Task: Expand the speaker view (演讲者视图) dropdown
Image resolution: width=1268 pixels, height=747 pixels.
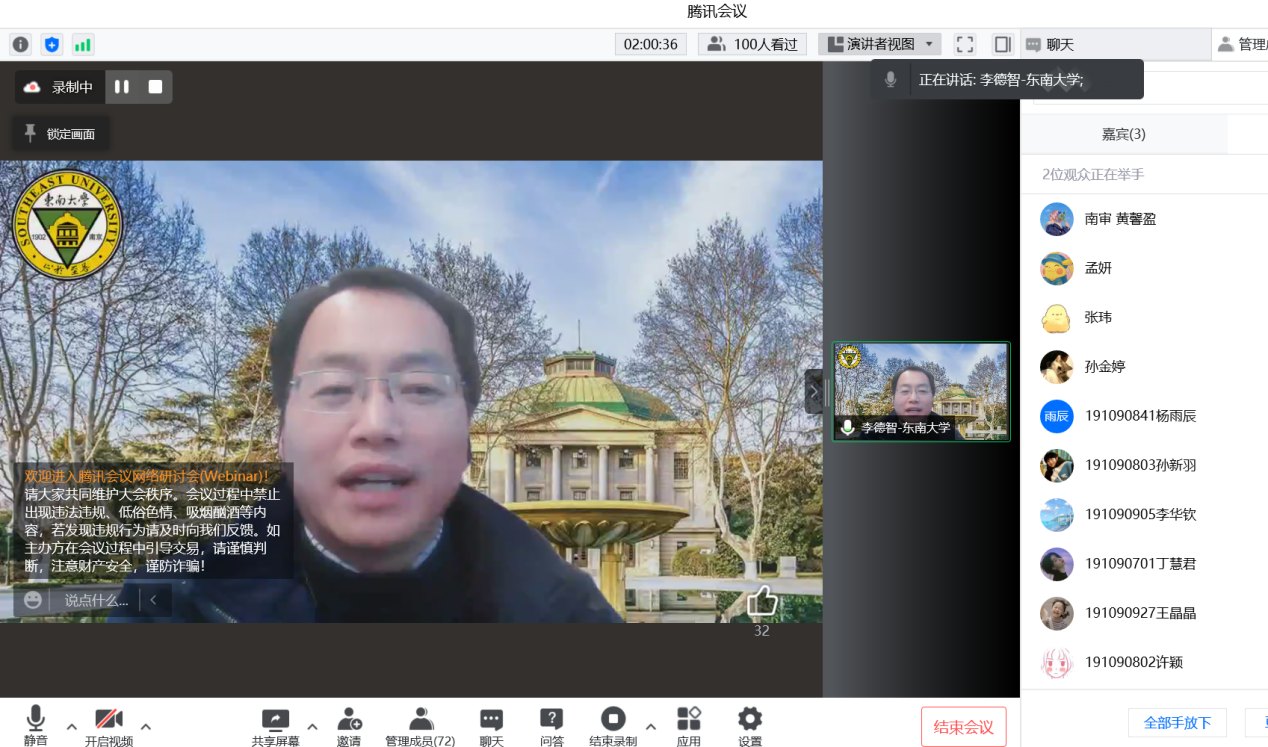Action: (x=929, y=44)
